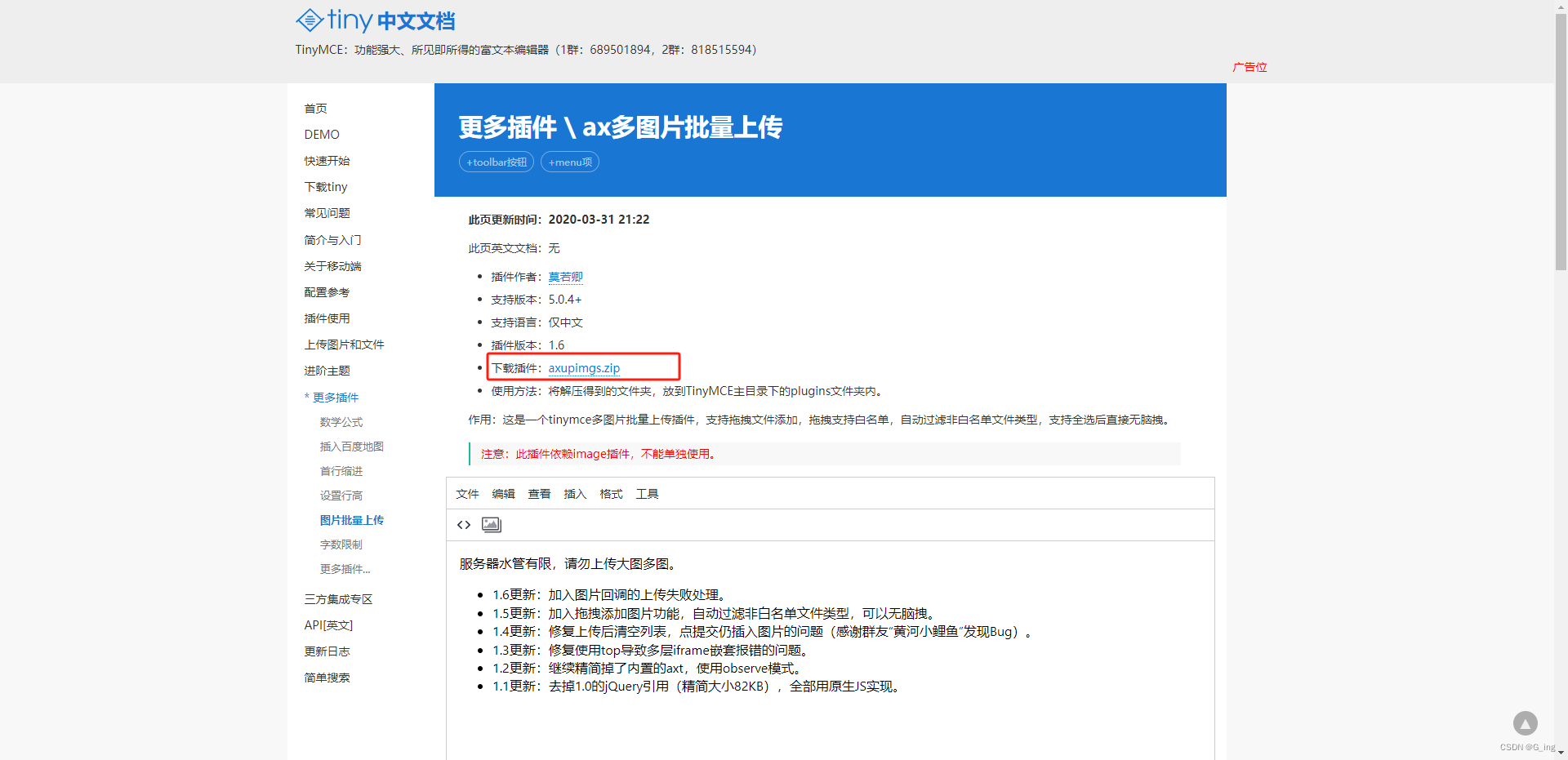
Task: Open 进阶主题 in sidebar
Action: pyautogui.click(x=327, y=371)
